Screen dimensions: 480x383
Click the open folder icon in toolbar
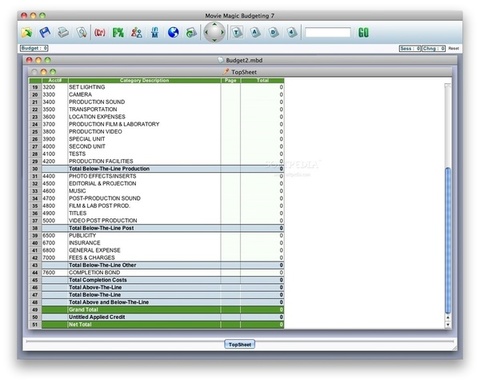coord(27,32)
